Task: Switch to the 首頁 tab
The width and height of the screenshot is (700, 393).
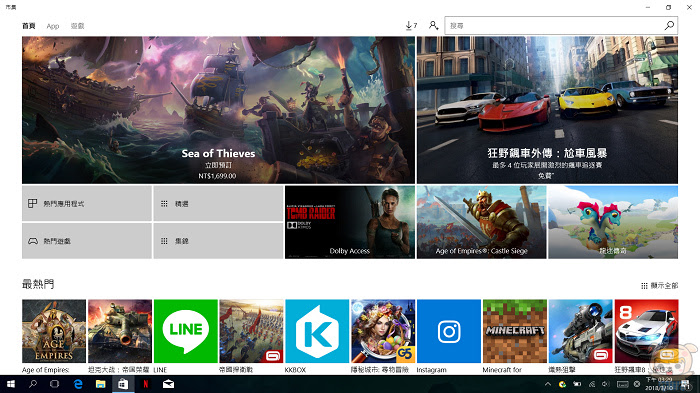Action: pyautogui.click(x=29, y=26)
